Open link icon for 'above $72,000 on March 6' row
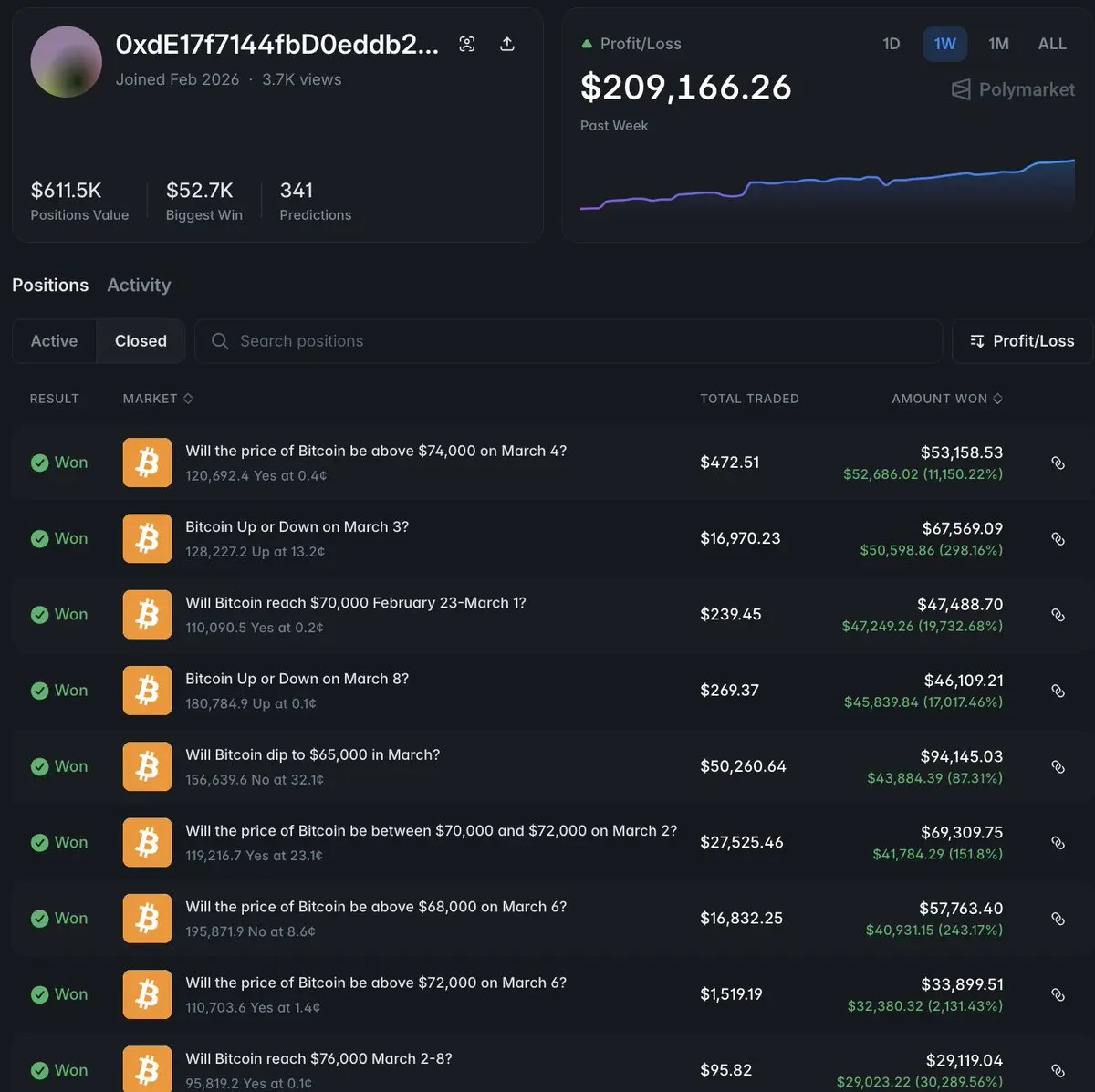This screenshot has height=1092, width=1095. (1058, 994)
